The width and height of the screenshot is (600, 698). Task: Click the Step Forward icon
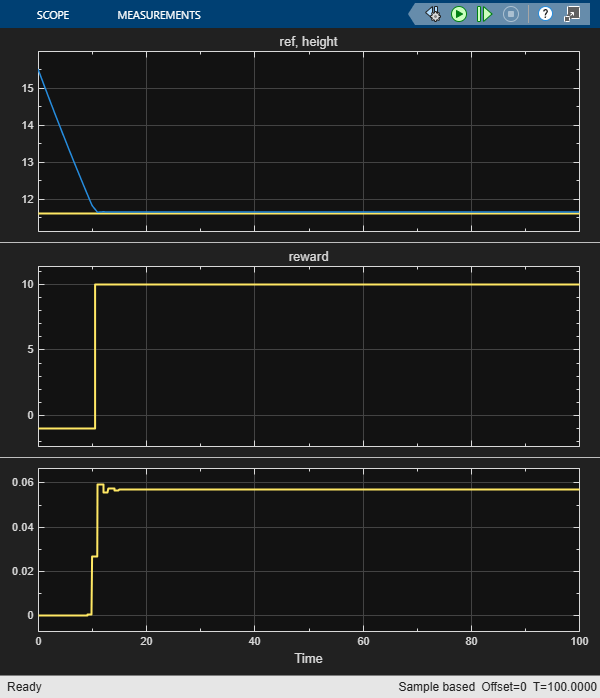point(485,14)
